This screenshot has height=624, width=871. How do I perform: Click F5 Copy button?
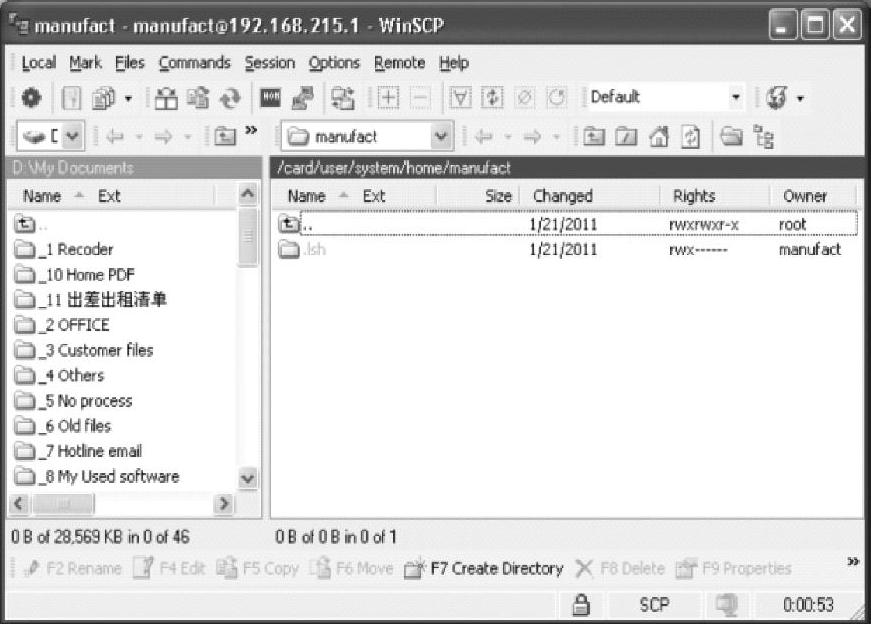pyautogui.click(x=257, y=568)
